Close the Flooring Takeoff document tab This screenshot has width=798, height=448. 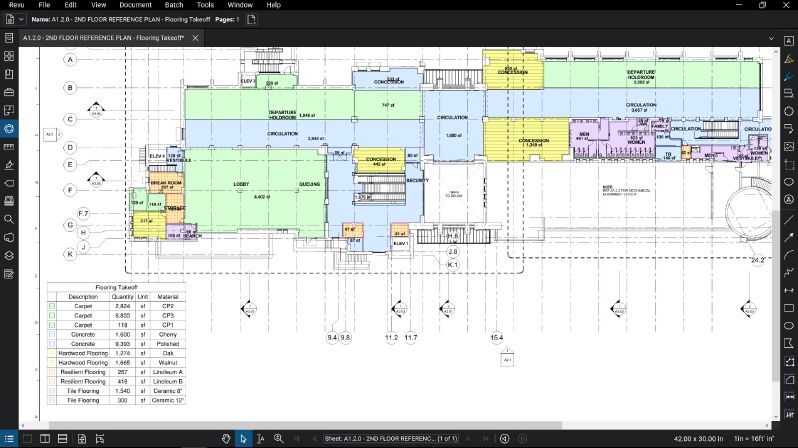(195, 38)
